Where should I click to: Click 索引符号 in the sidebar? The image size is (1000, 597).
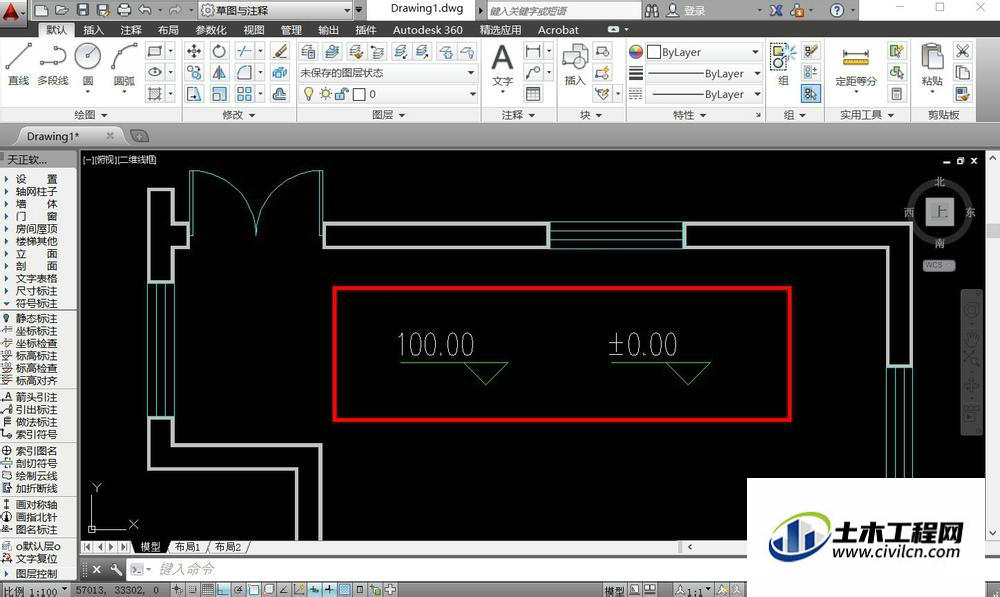[x=36, y=434]
